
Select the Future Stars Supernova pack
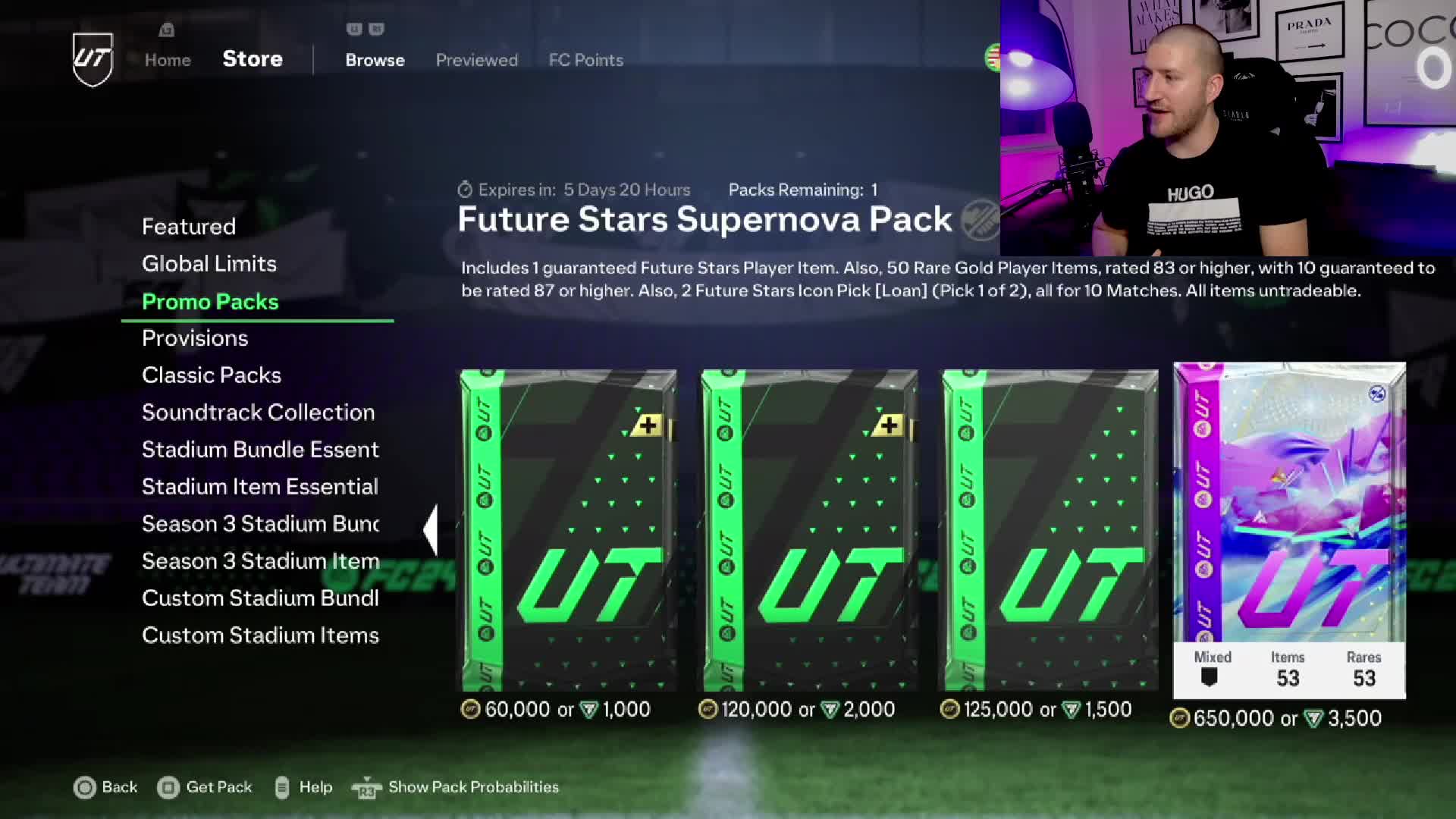point(1289,530)
